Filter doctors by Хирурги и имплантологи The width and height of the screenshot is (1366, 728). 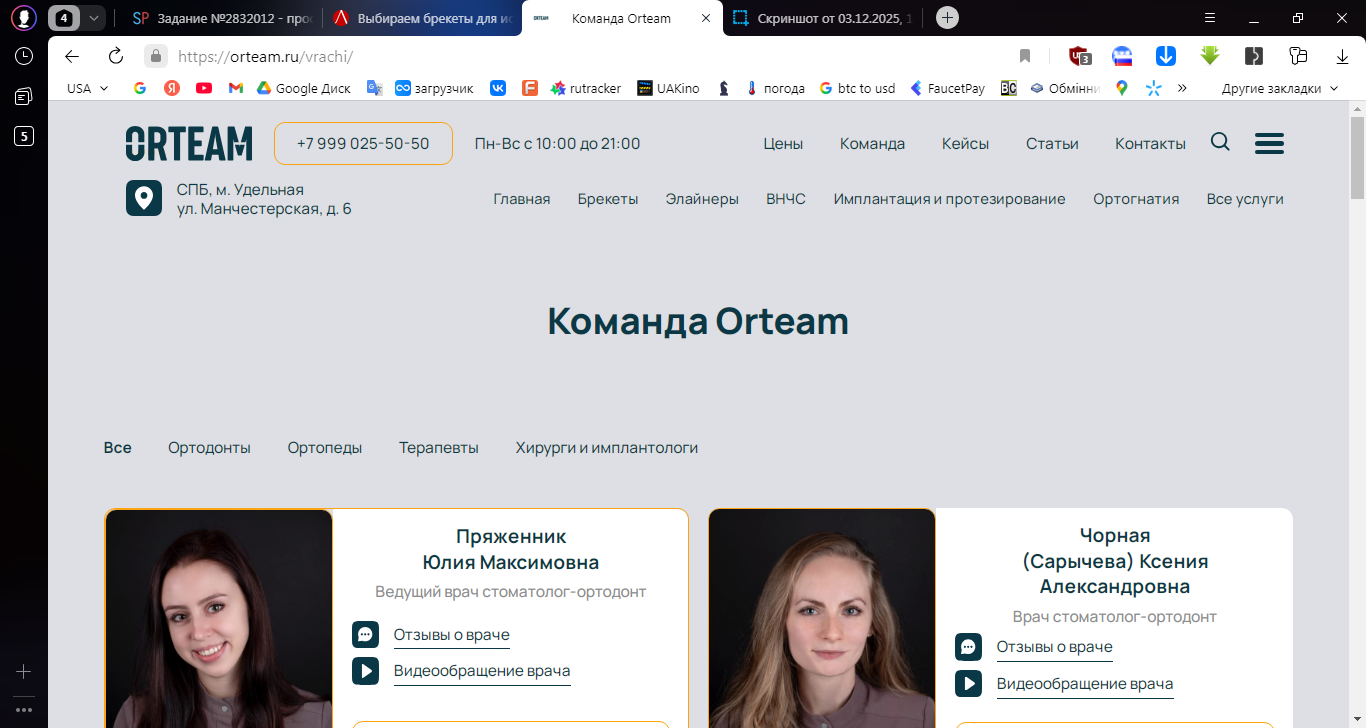(606, 448)
